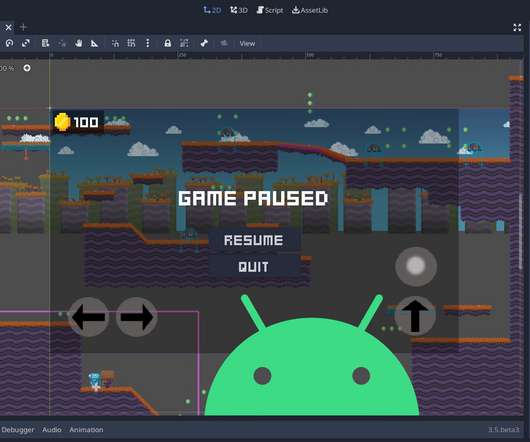Select the blue player character sprite
This screenshot has width=530, height=442.
click(x=95, y=381)
